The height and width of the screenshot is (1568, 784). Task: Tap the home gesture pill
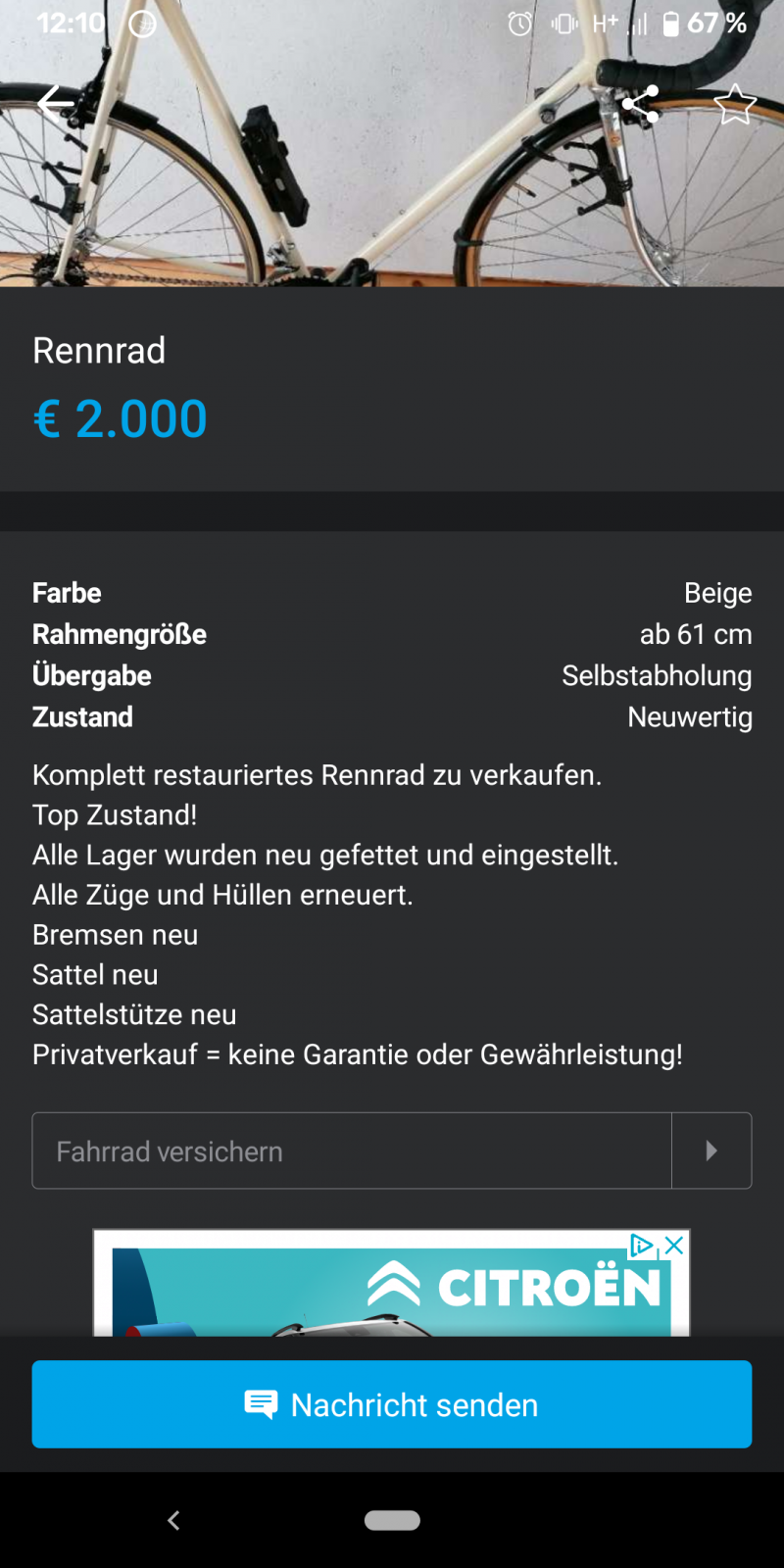[x=392, y=1520]
